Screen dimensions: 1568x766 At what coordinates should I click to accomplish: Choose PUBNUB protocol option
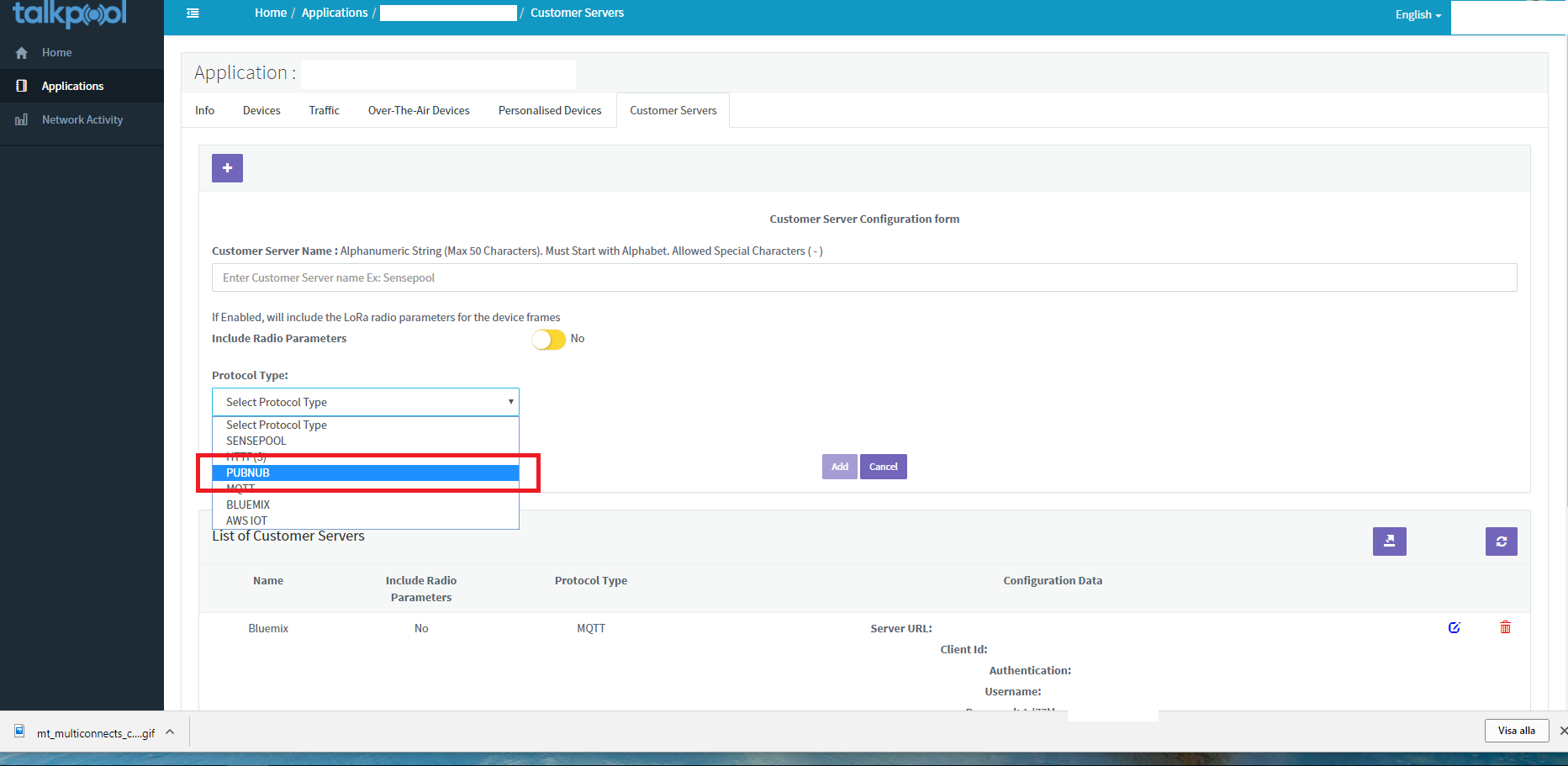(366, 473)
